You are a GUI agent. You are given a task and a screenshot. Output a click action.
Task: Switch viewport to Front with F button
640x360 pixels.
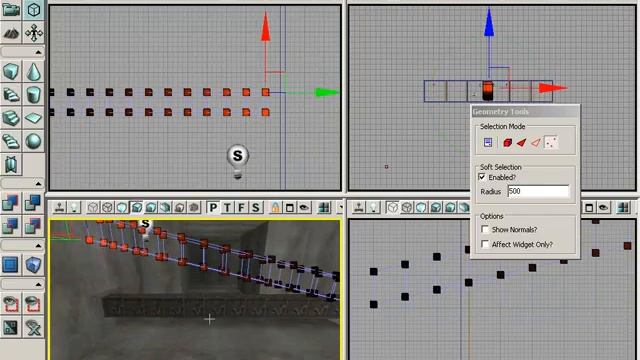pos(241,207)
